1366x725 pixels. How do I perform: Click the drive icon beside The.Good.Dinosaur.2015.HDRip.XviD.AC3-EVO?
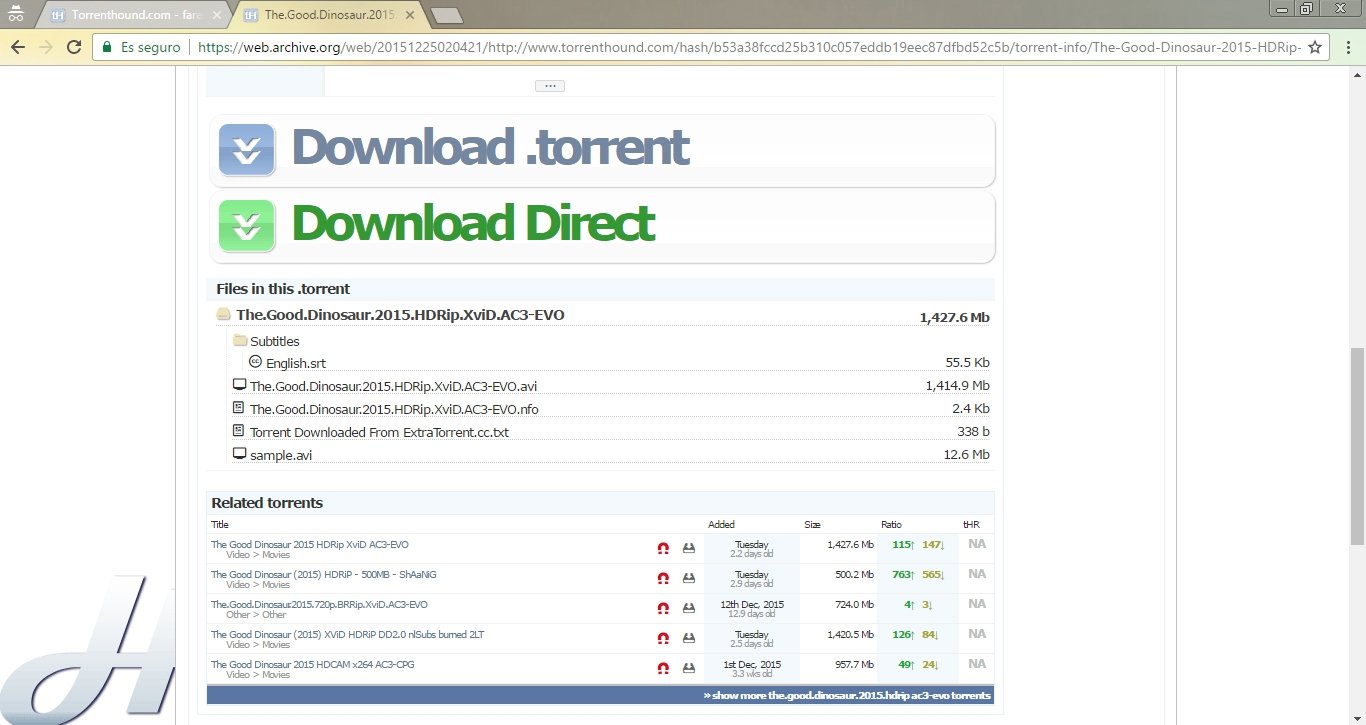[x=224, y=314]
